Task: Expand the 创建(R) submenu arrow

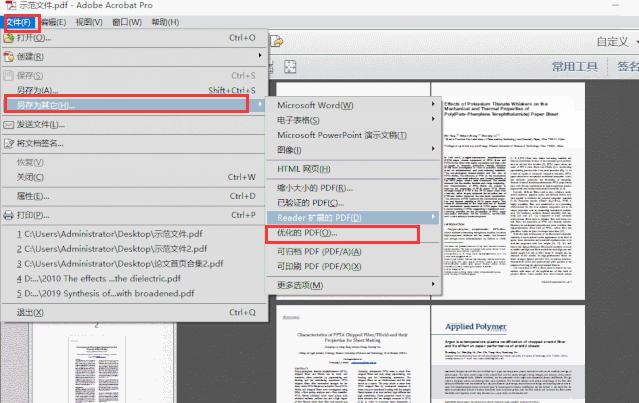Action: pos(260,55)
